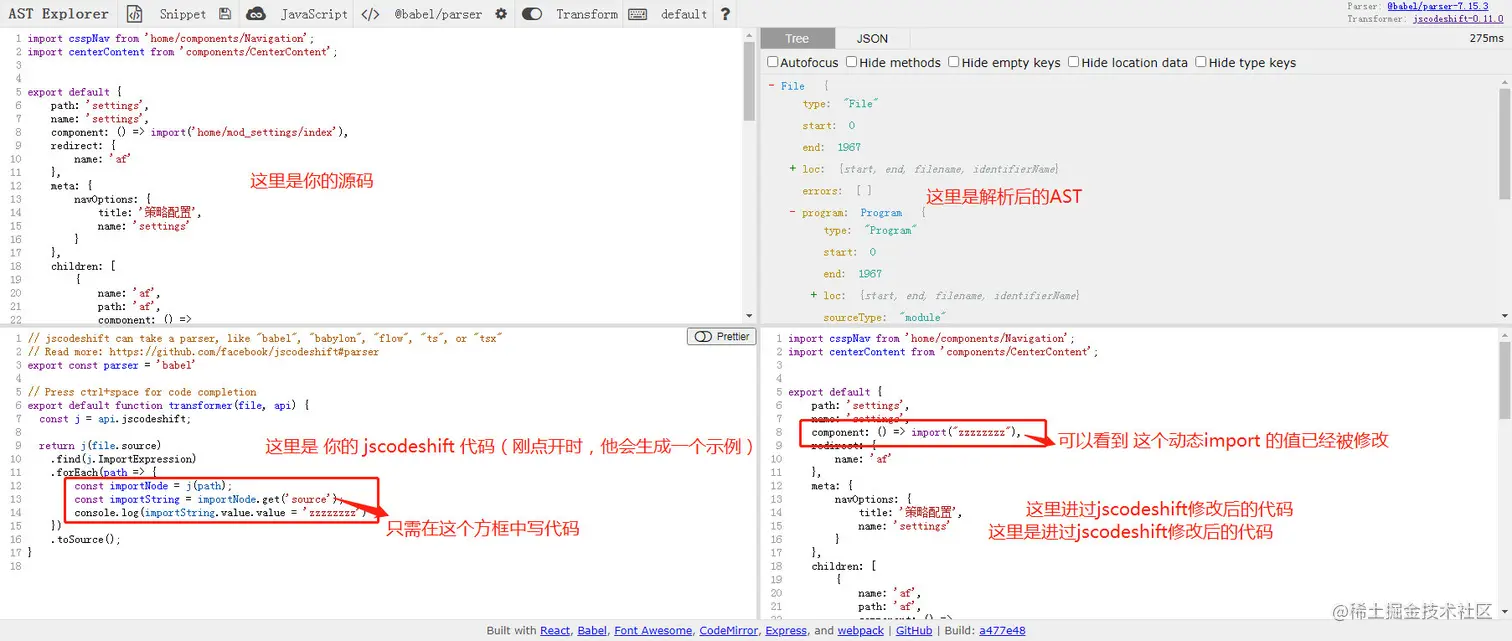Visit the GitHub link in the footer
Screen dimensions: 1512x641
913,630
